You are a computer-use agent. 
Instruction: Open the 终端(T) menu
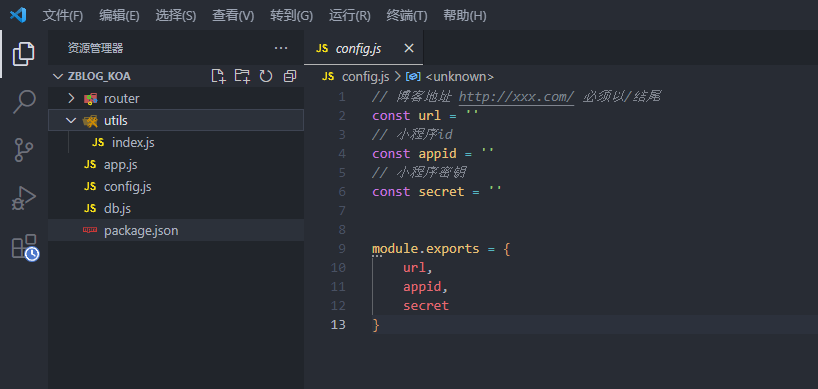407,16
